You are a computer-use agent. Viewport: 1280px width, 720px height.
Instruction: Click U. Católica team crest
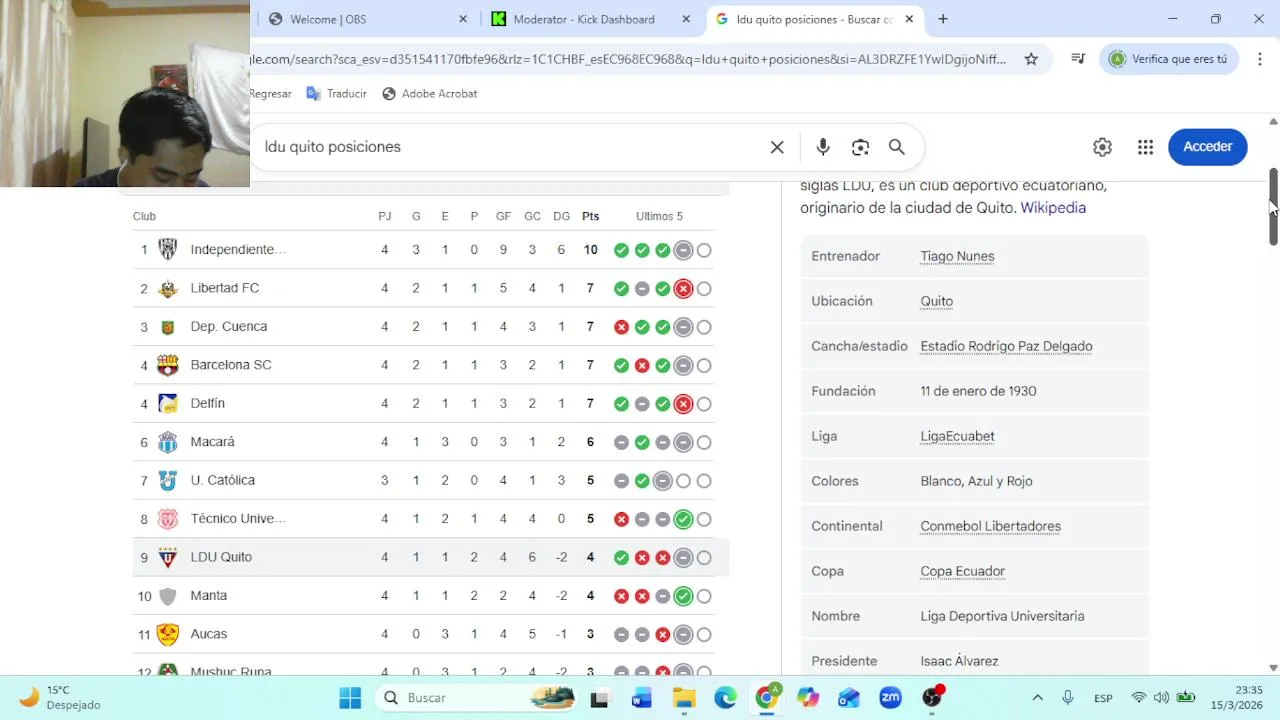(168, 481)
